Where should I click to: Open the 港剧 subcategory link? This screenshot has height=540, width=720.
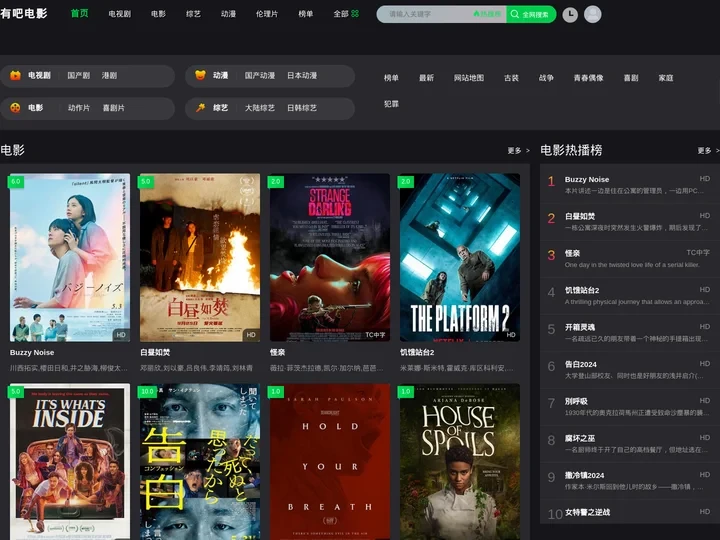109,75
